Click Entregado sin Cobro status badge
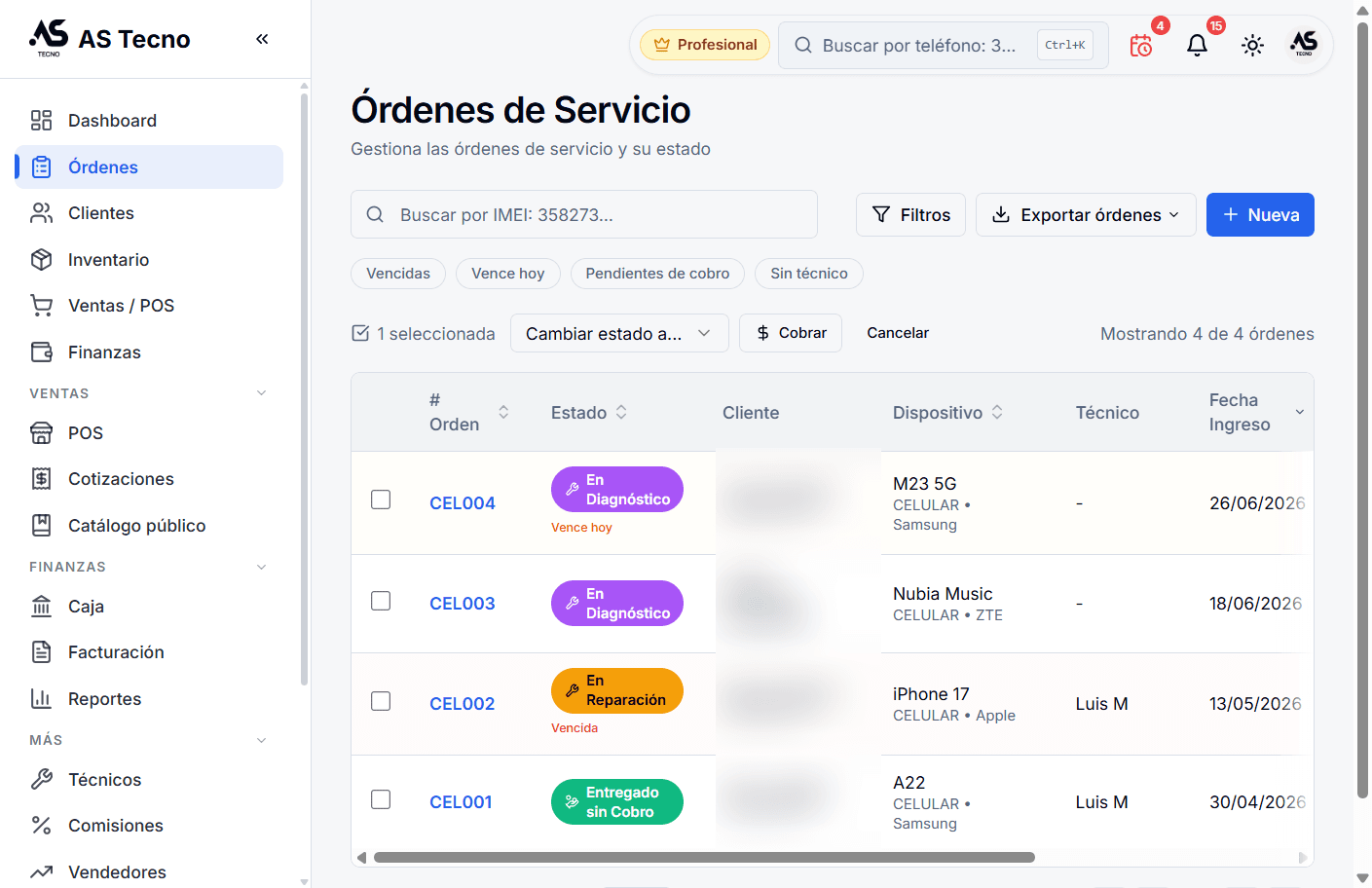The width and height of the screenshot is (1372, 888). click(617, 802)
